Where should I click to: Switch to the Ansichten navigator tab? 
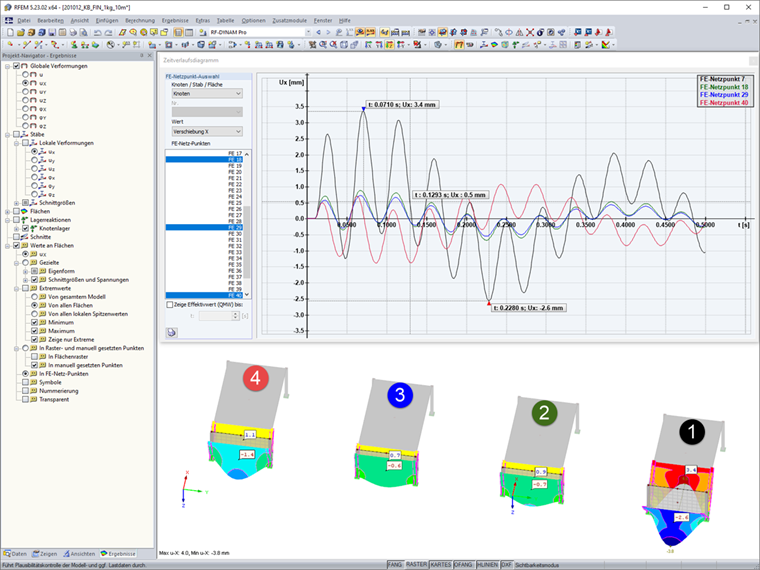click(x=79, y=554)
